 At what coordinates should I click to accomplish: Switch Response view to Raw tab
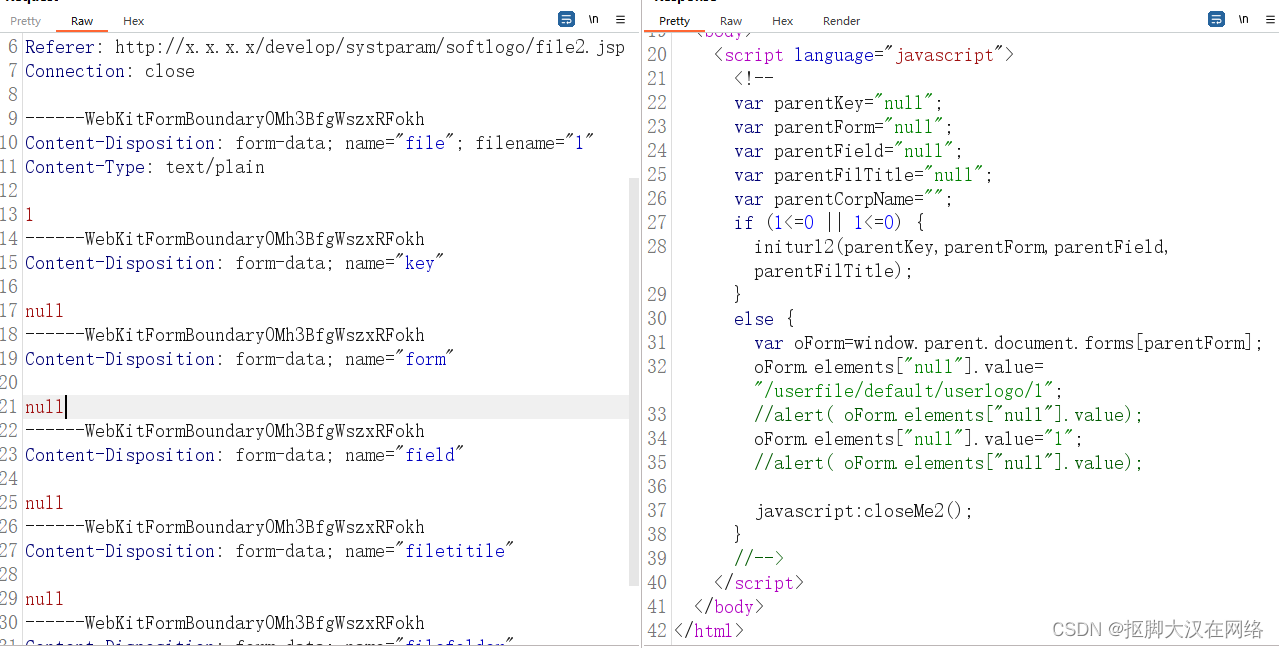[x=731, y=21]
